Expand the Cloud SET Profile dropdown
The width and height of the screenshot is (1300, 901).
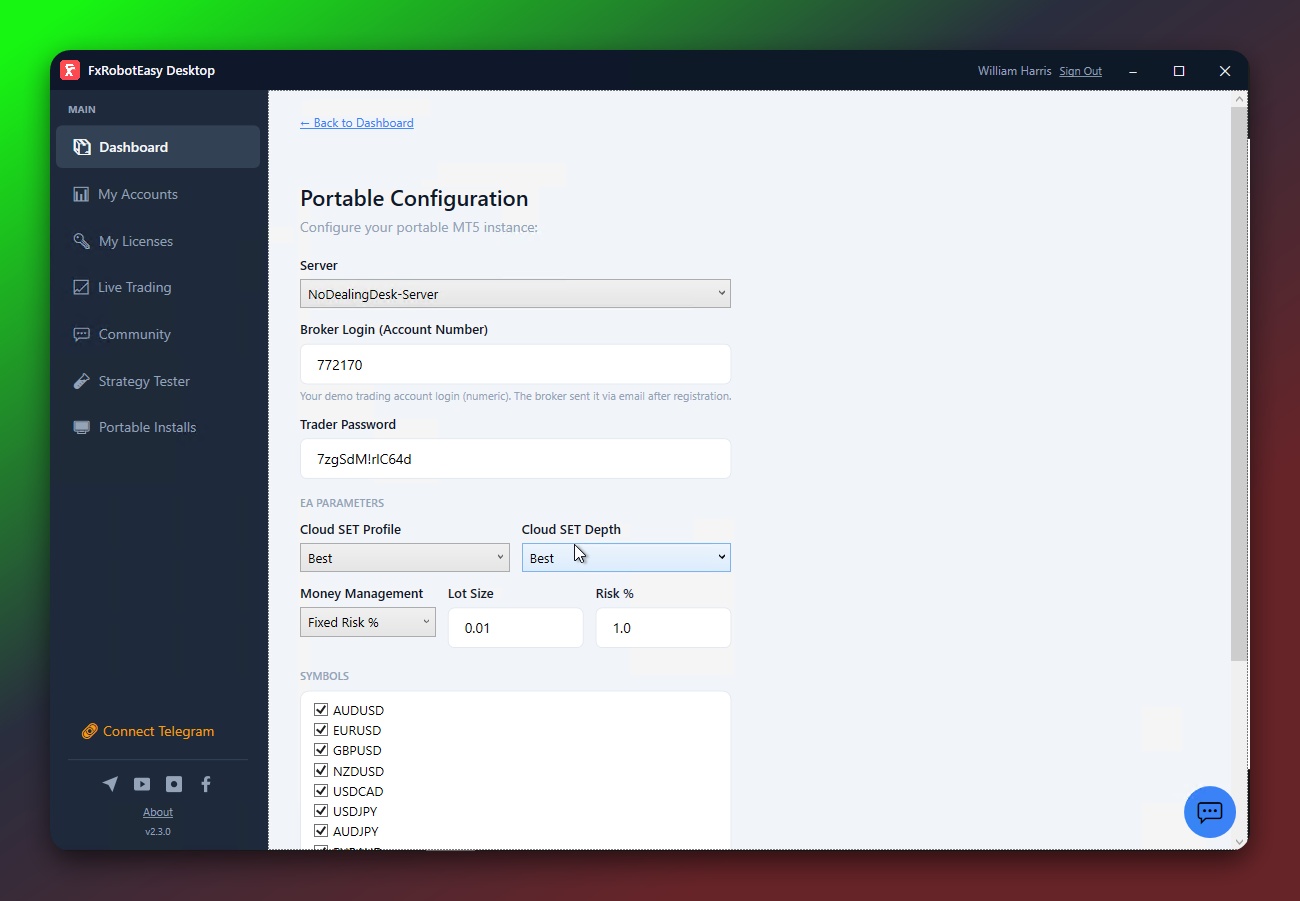coord(404,557)
